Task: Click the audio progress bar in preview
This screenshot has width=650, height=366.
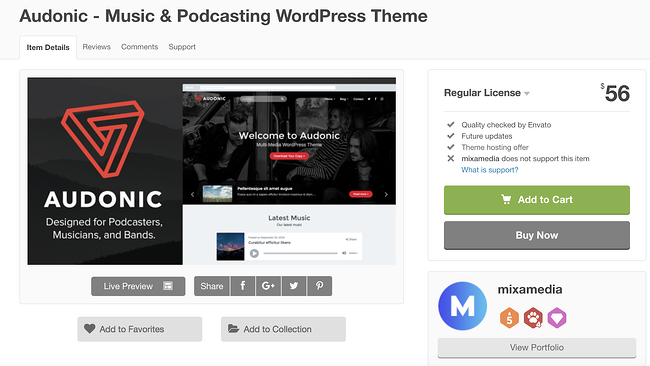Action: click(301, 253)
